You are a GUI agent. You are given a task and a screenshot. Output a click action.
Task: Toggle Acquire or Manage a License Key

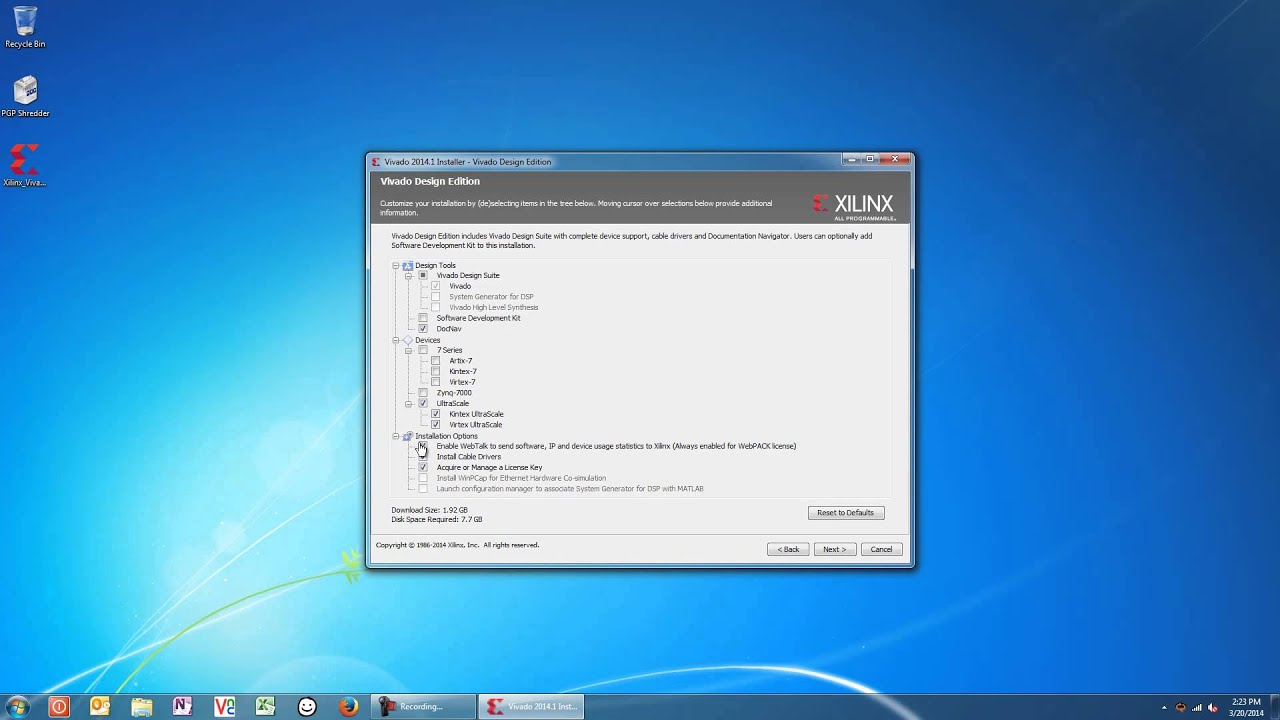(x=423, y=467)
